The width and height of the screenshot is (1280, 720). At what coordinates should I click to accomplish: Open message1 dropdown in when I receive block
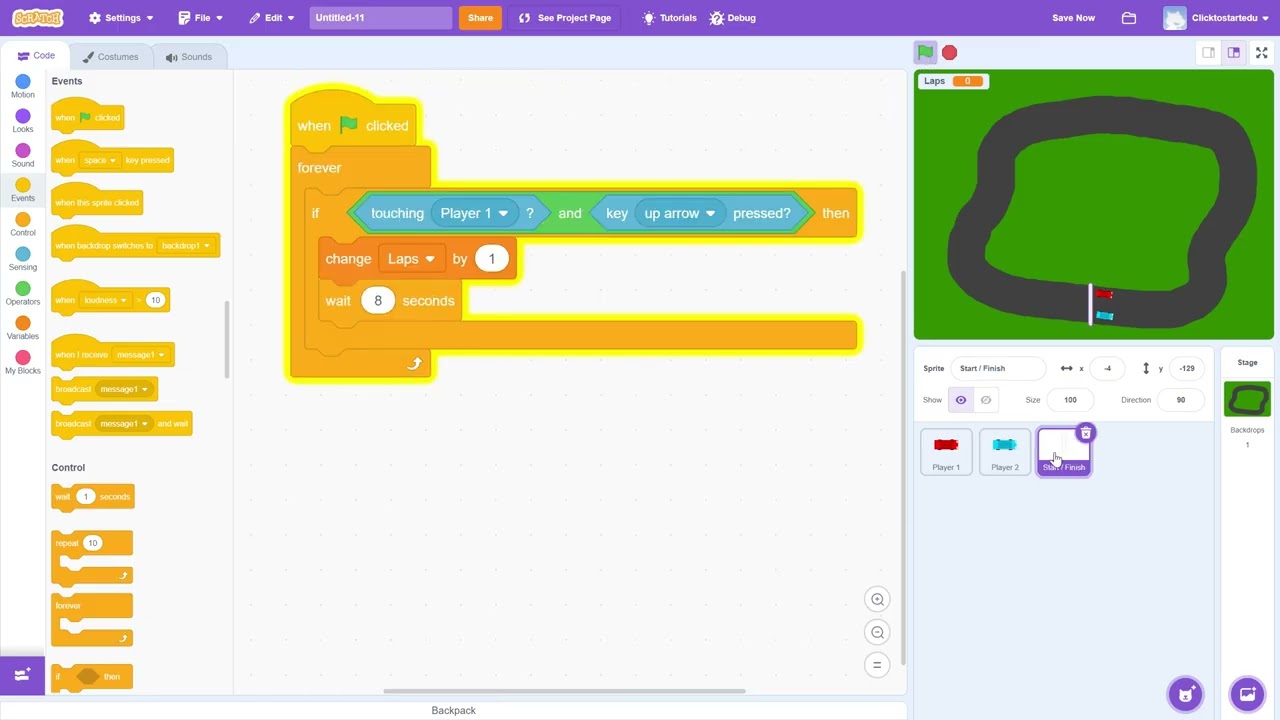coord(139,355)
